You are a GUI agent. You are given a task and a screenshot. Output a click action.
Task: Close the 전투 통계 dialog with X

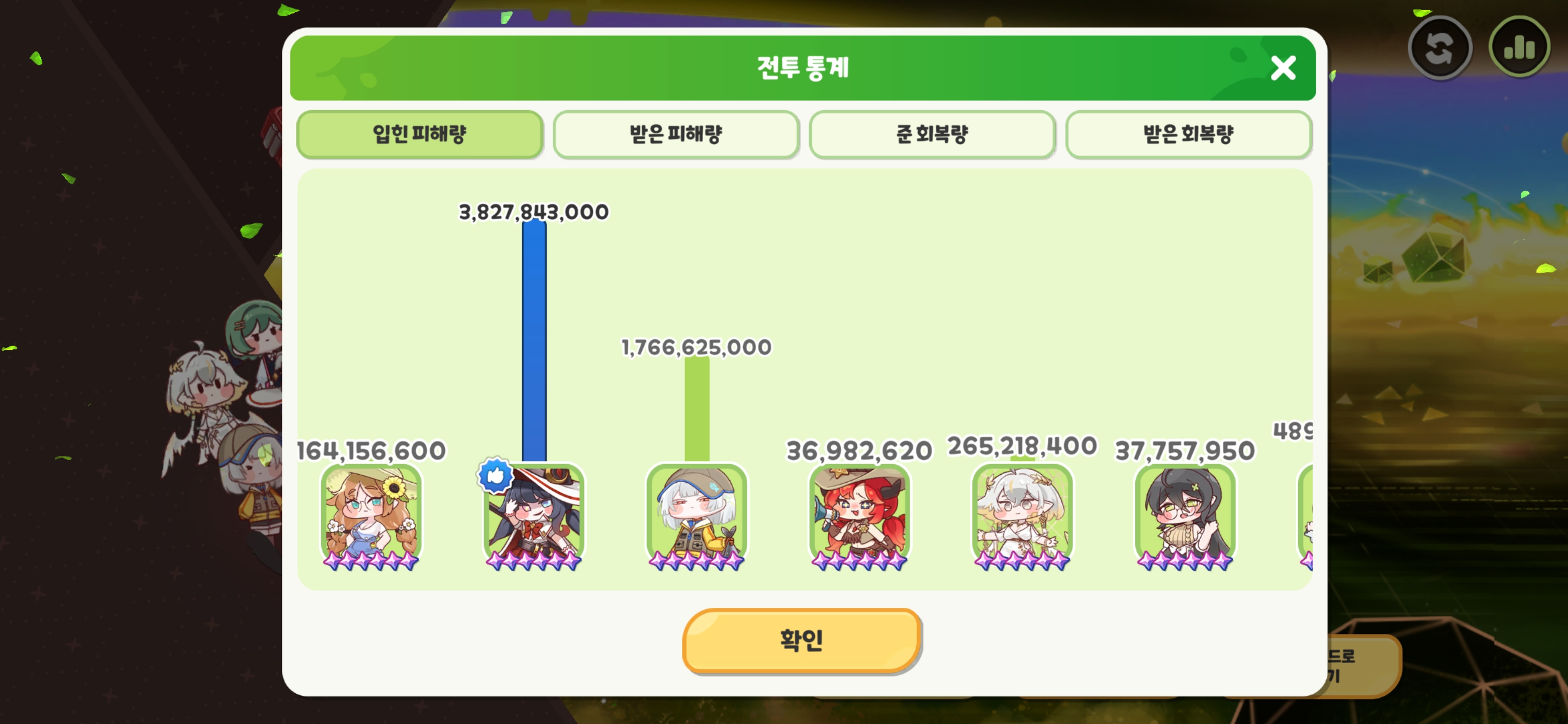[x=1283, y=68]
